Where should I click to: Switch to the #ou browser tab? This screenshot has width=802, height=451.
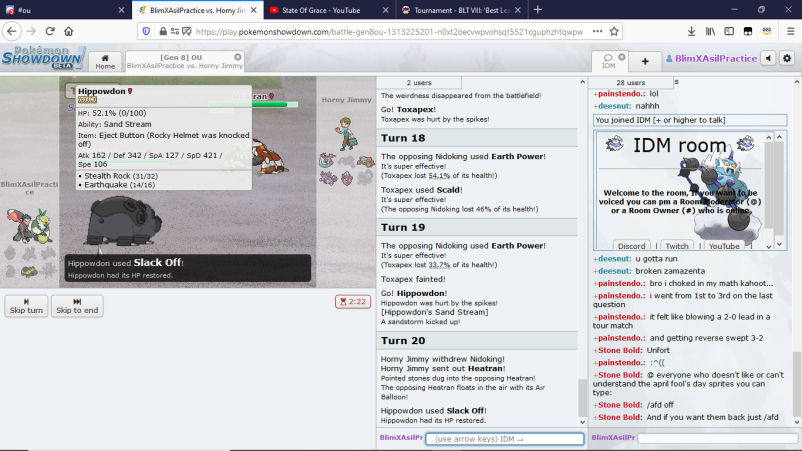coord(65,10)
